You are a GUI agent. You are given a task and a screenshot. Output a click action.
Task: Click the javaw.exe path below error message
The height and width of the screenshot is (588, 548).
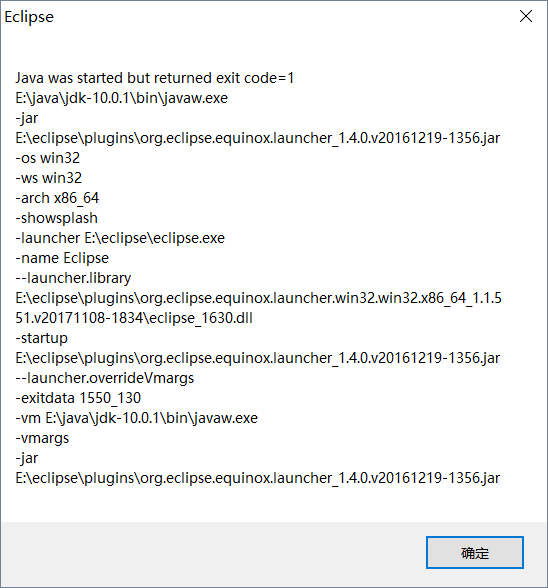point(122,98)
